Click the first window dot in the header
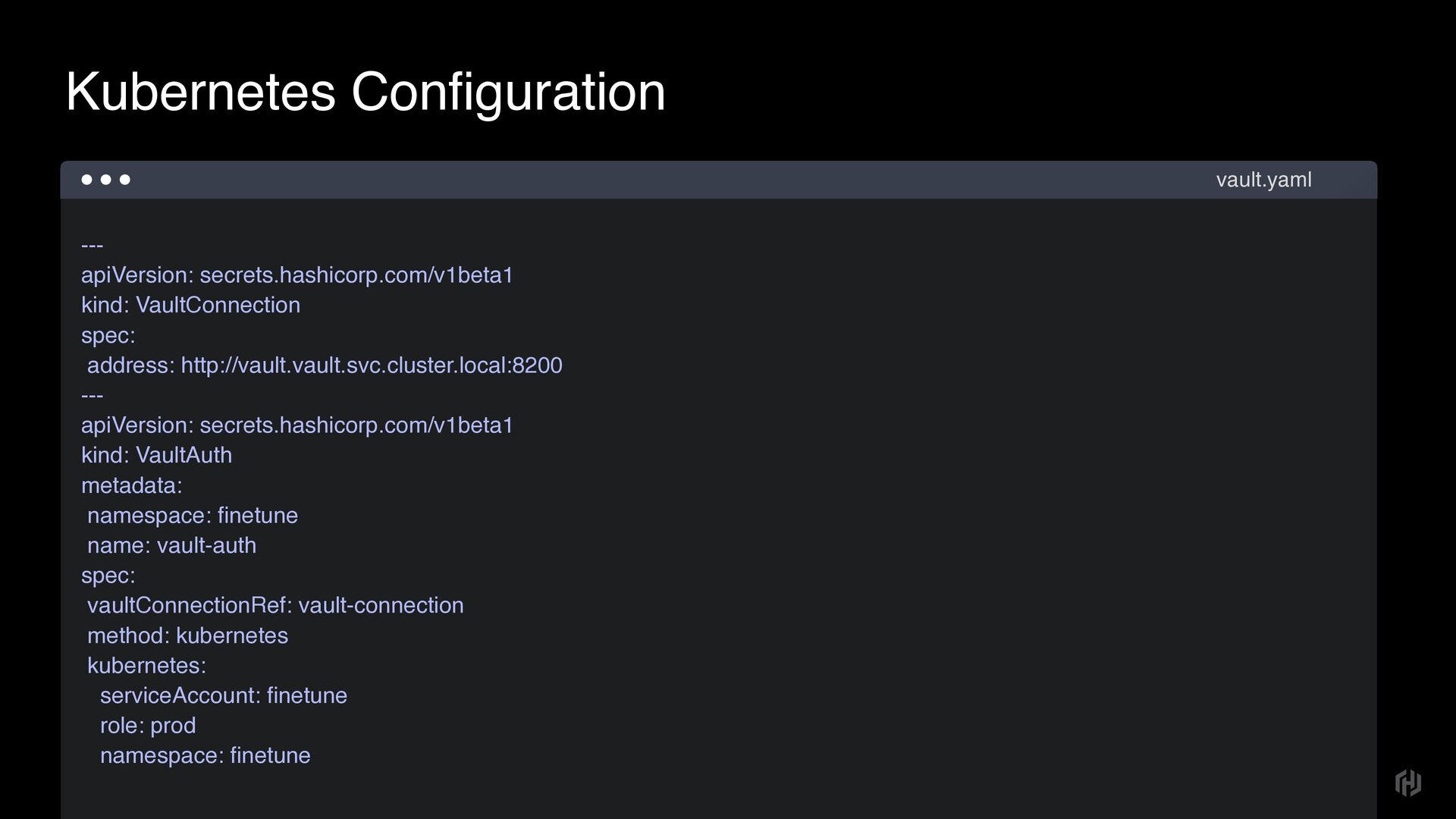Image resolution: width=1456 pixels, height=819 pixels. [86, 180]
